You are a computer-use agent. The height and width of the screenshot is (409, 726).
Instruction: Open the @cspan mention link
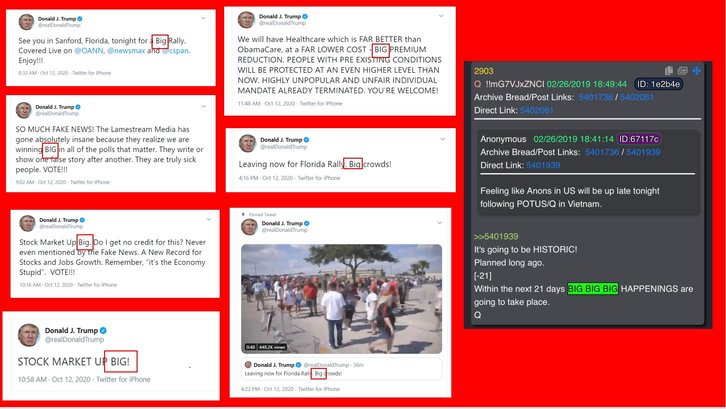point(175,50)
